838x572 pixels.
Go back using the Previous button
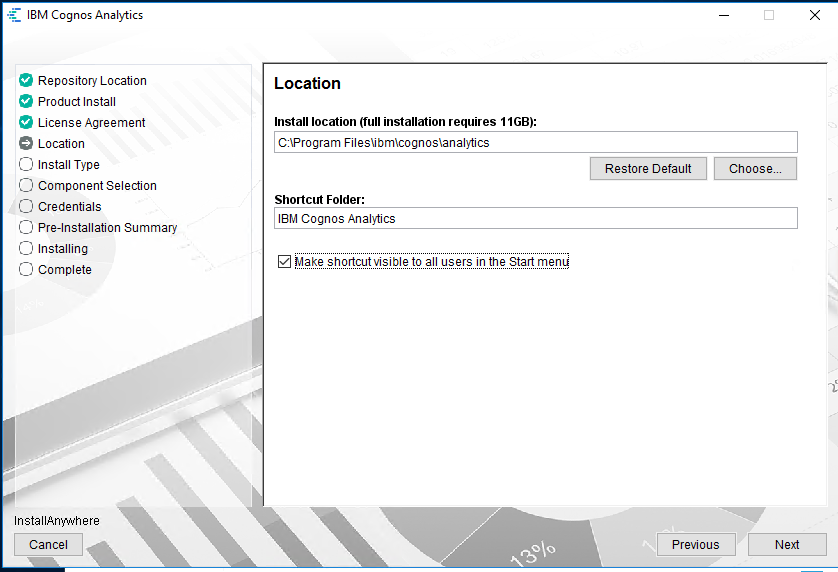[x=695, y=545]
